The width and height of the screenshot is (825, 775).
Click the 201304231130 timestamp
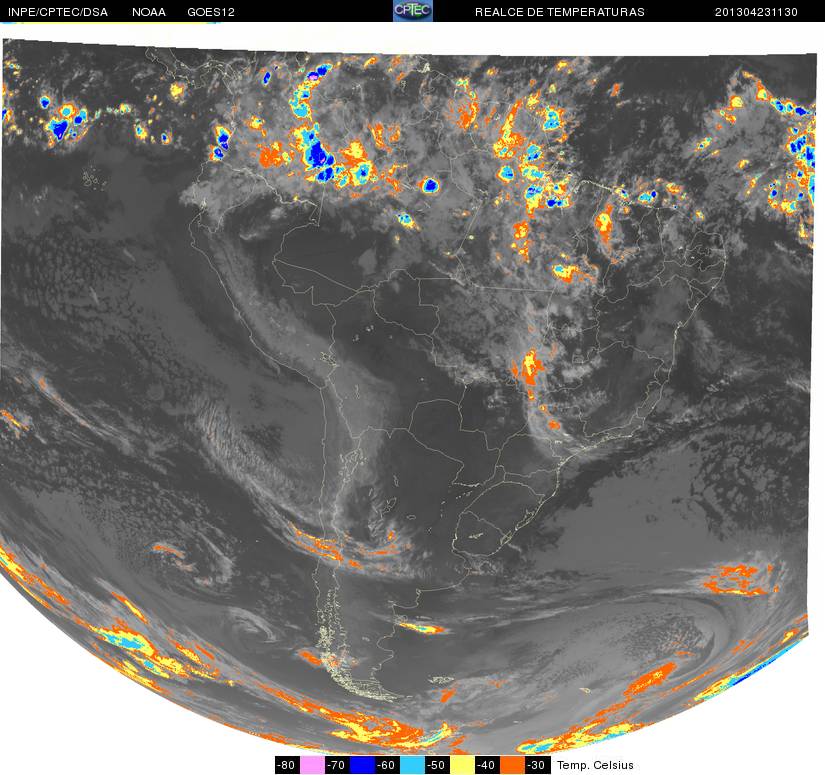point(756,12)
